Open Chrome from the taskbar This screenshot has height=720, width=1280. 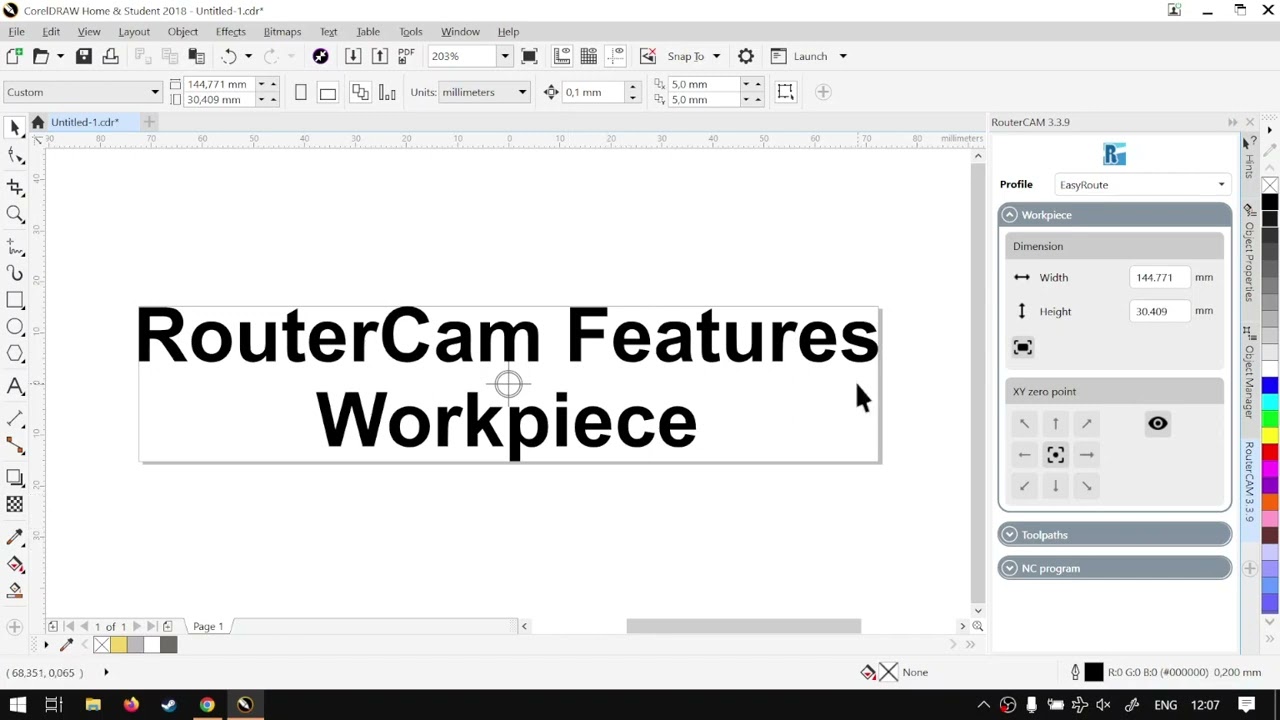[x=207, y=705]
